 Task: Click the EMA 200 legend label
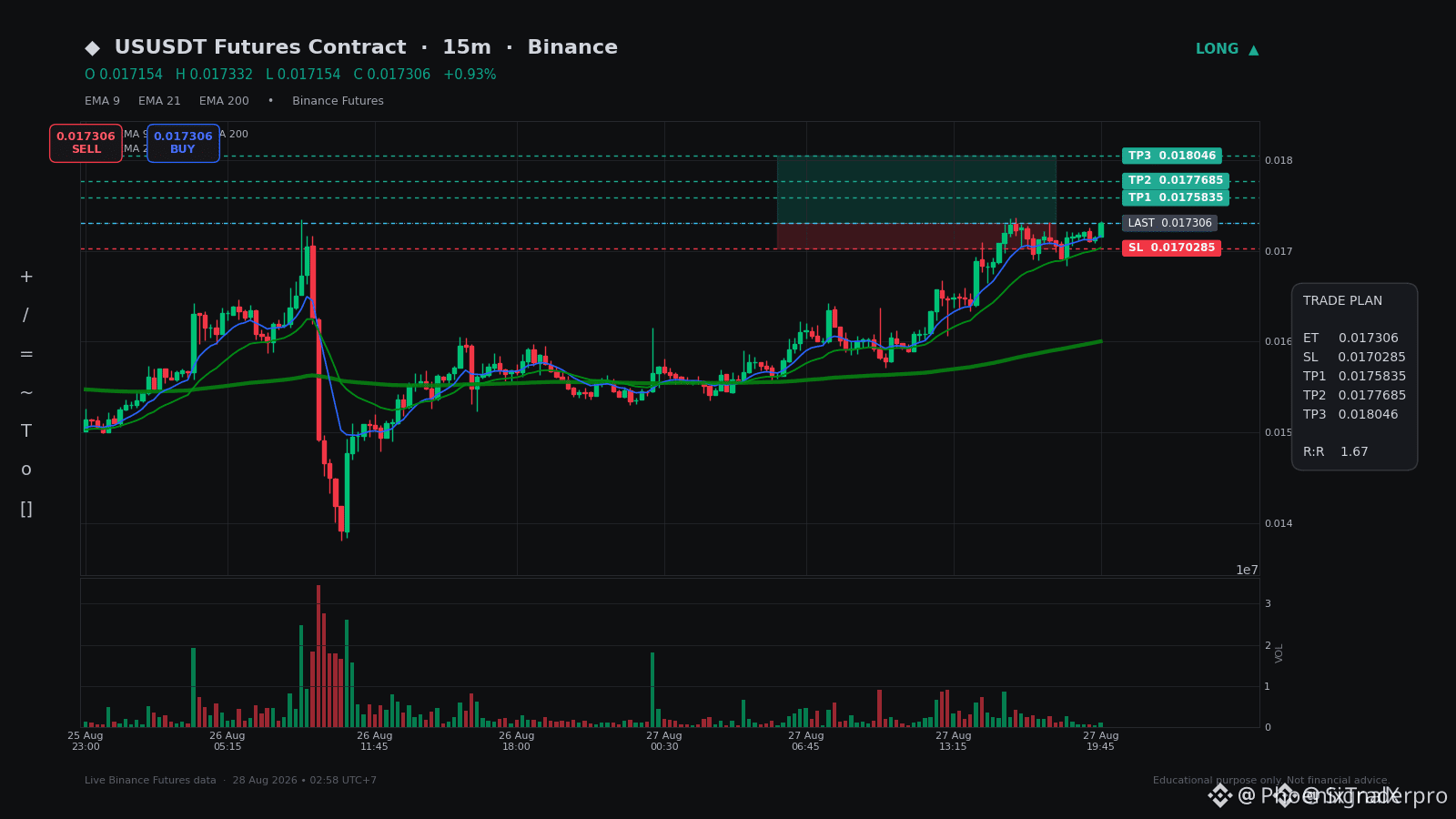(x=224, y=101)
